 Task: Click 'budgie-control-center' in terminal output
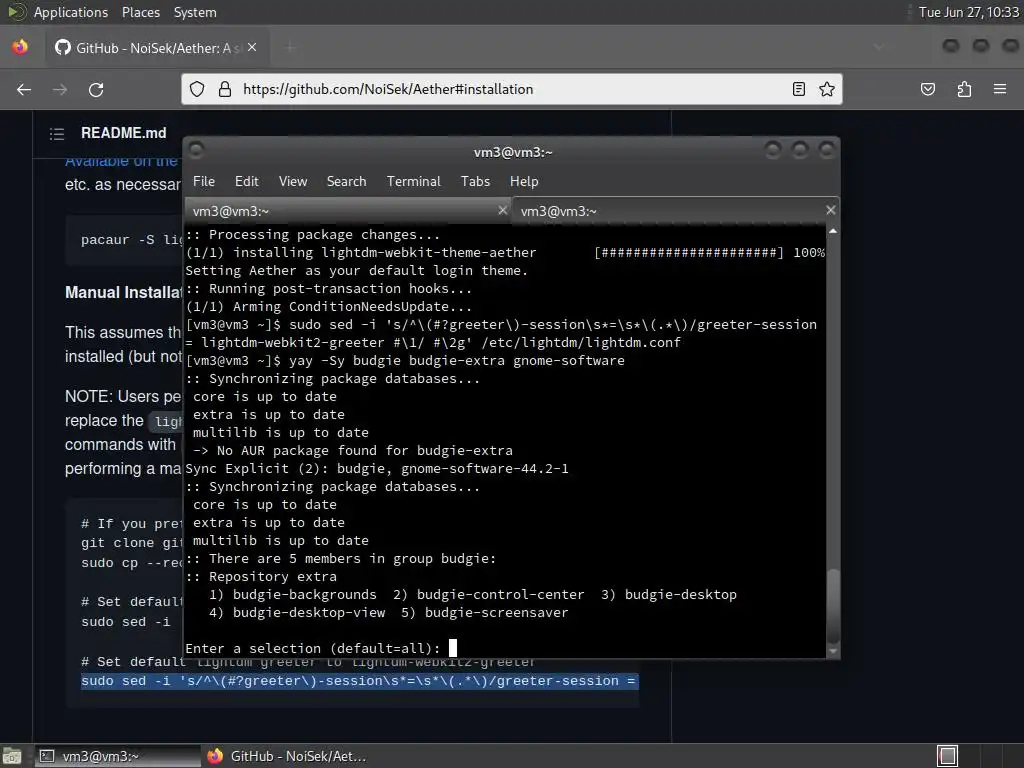[500, 595]
